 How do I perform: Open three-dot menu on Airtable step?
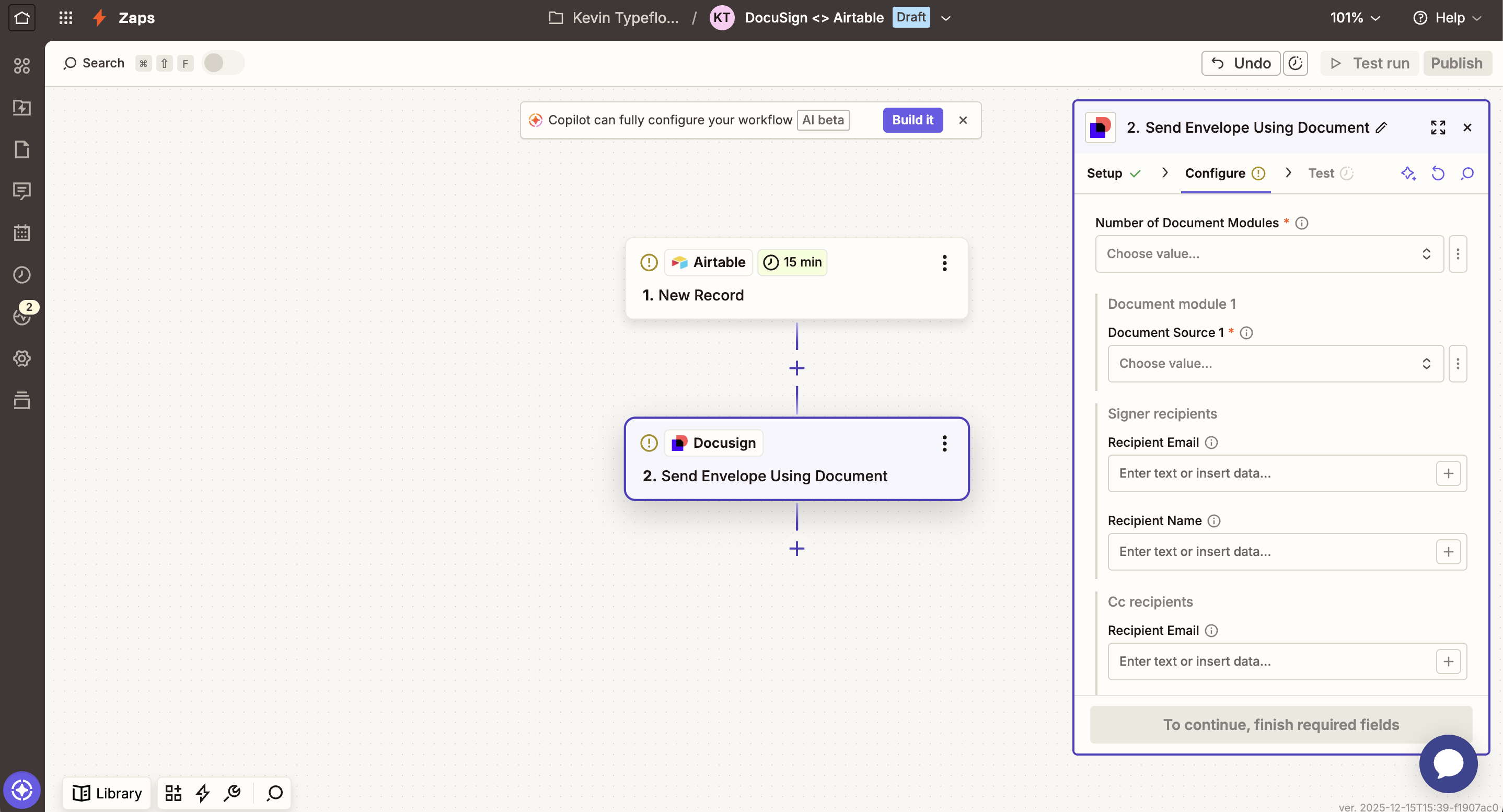click(944, 262)
